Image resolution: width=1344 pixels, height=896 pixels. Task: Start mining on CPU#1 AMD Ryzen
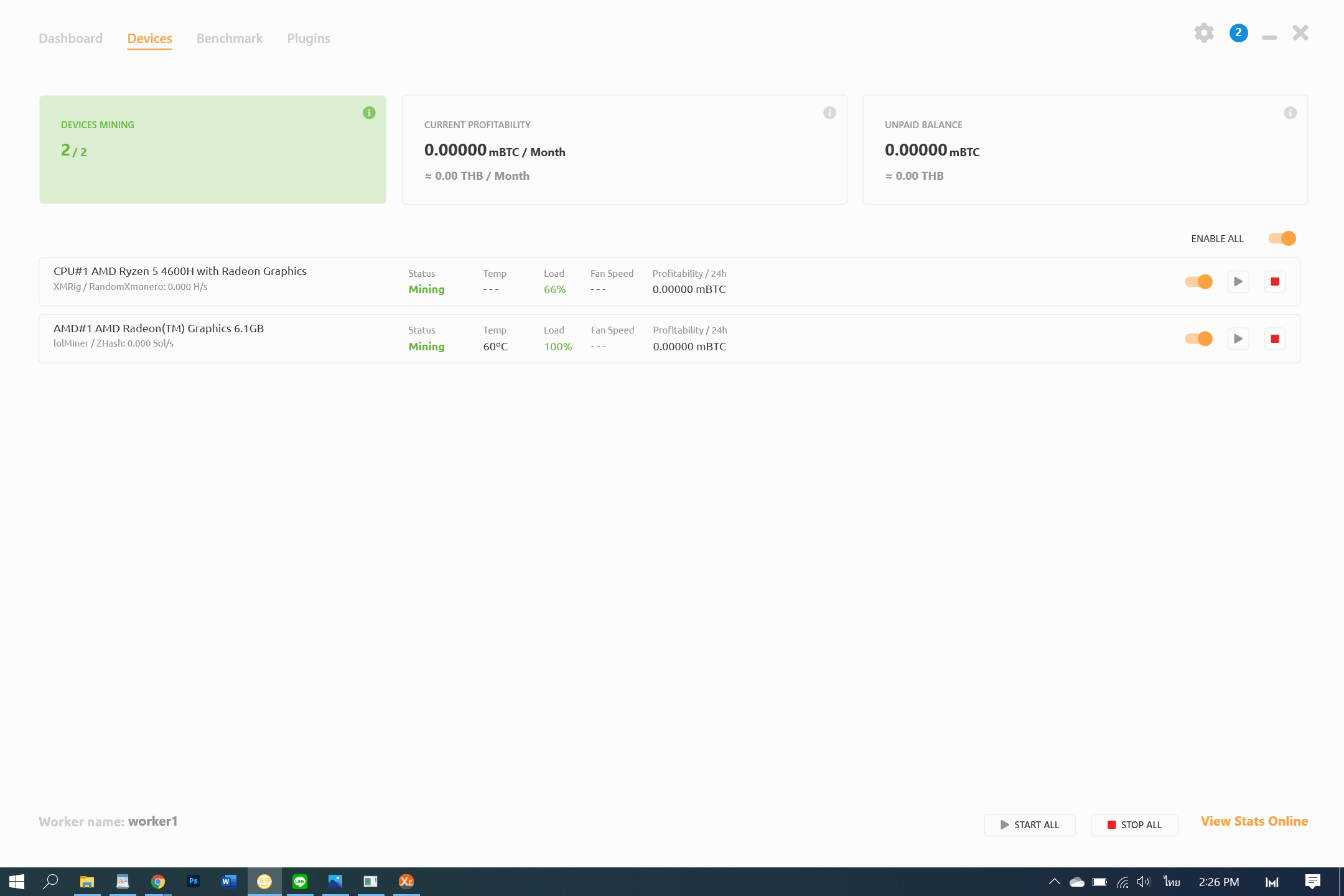(x=1238, y=282)
